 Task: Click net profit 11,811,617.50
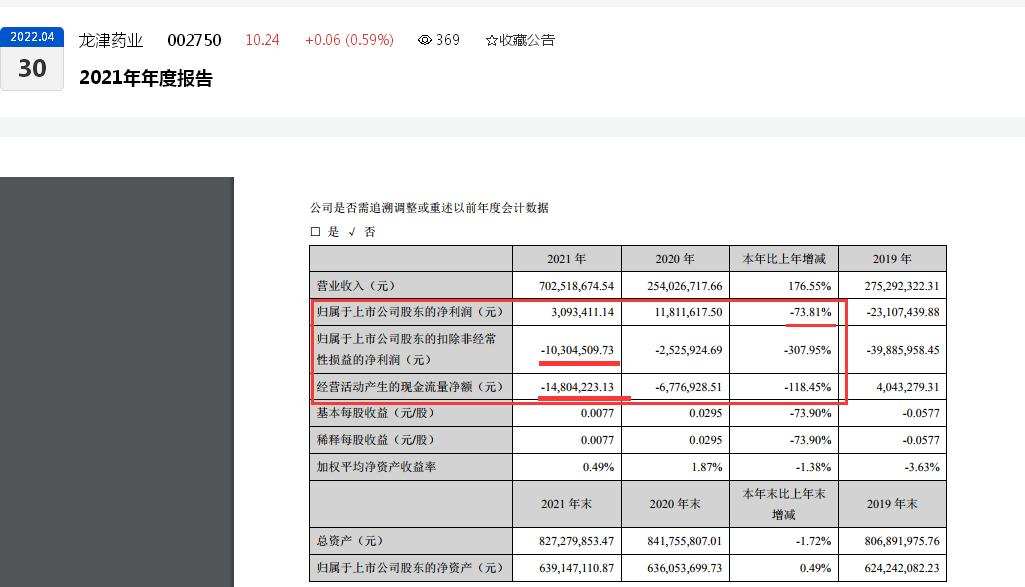click(x=688, y=312)
